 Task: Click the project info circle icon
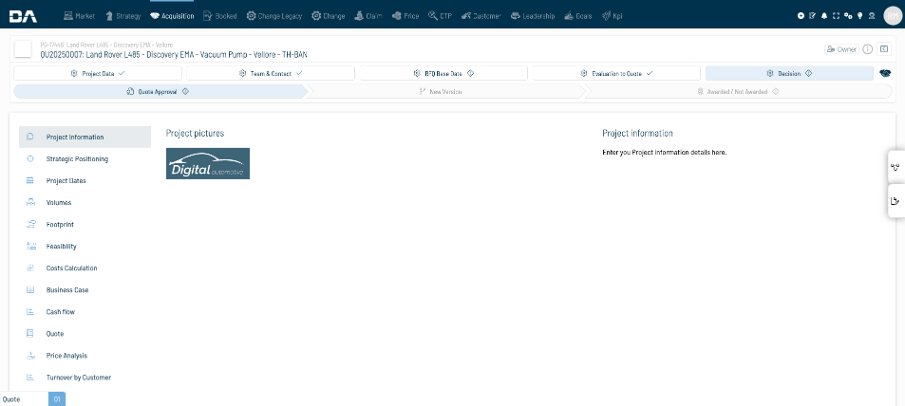pos(867,49)
